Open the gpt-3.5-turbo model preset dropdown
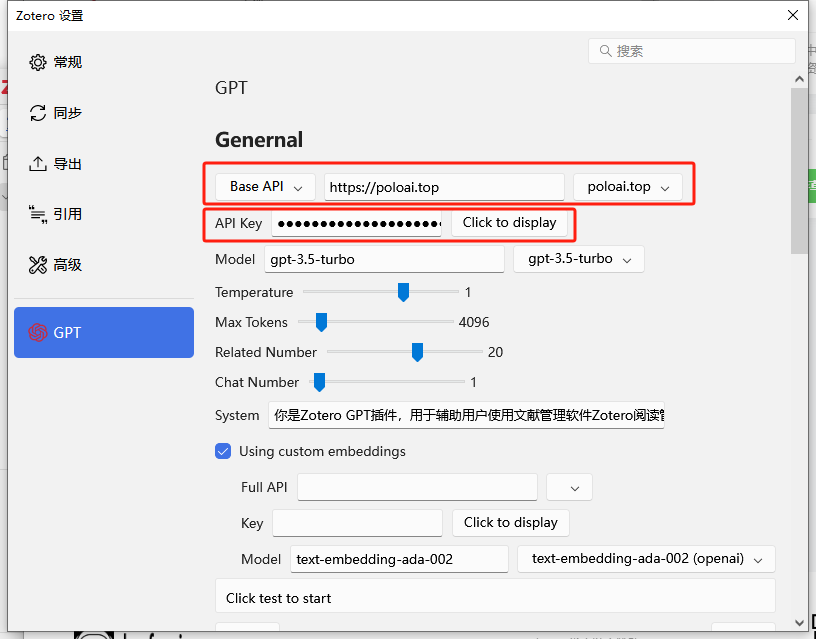 pos(579,259)
